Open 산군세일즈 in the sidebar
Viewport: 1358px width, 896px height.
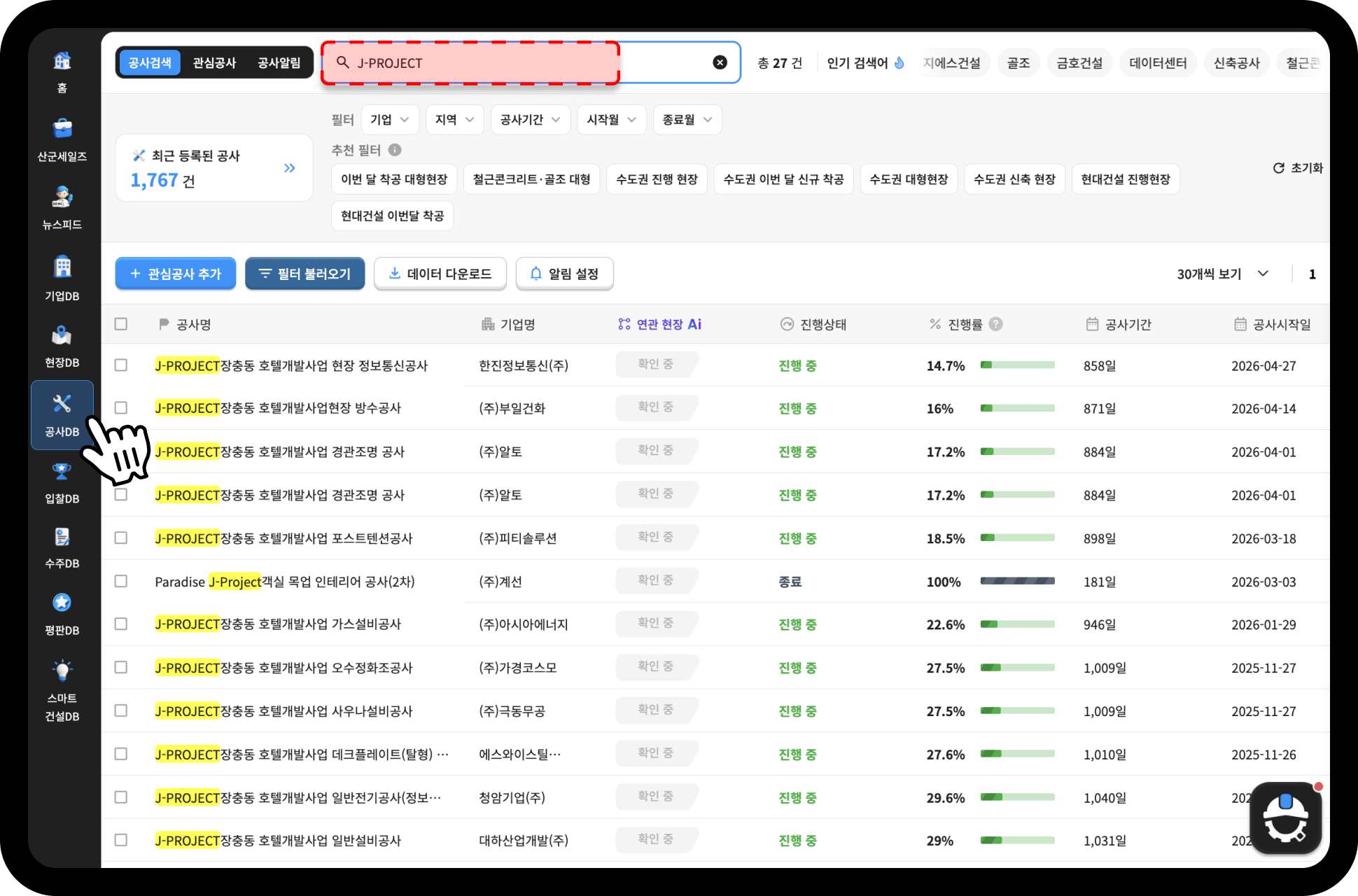62,140
